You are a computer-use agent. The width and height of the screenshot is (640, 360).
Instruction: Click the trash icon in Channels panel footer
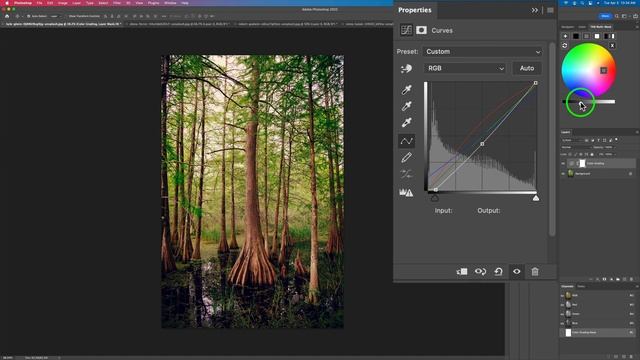point(631,356)
